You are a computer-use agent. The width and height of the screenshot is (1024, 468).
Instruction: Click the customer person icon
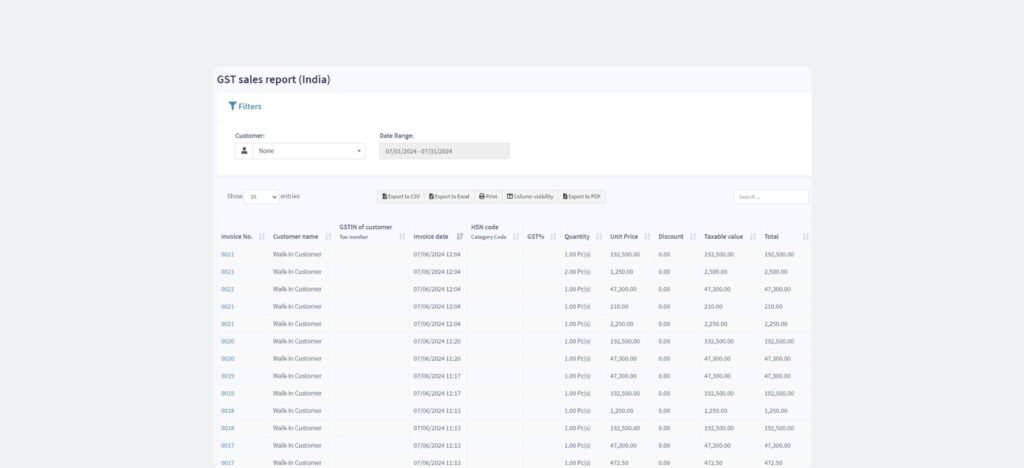(x=244, y=151)
